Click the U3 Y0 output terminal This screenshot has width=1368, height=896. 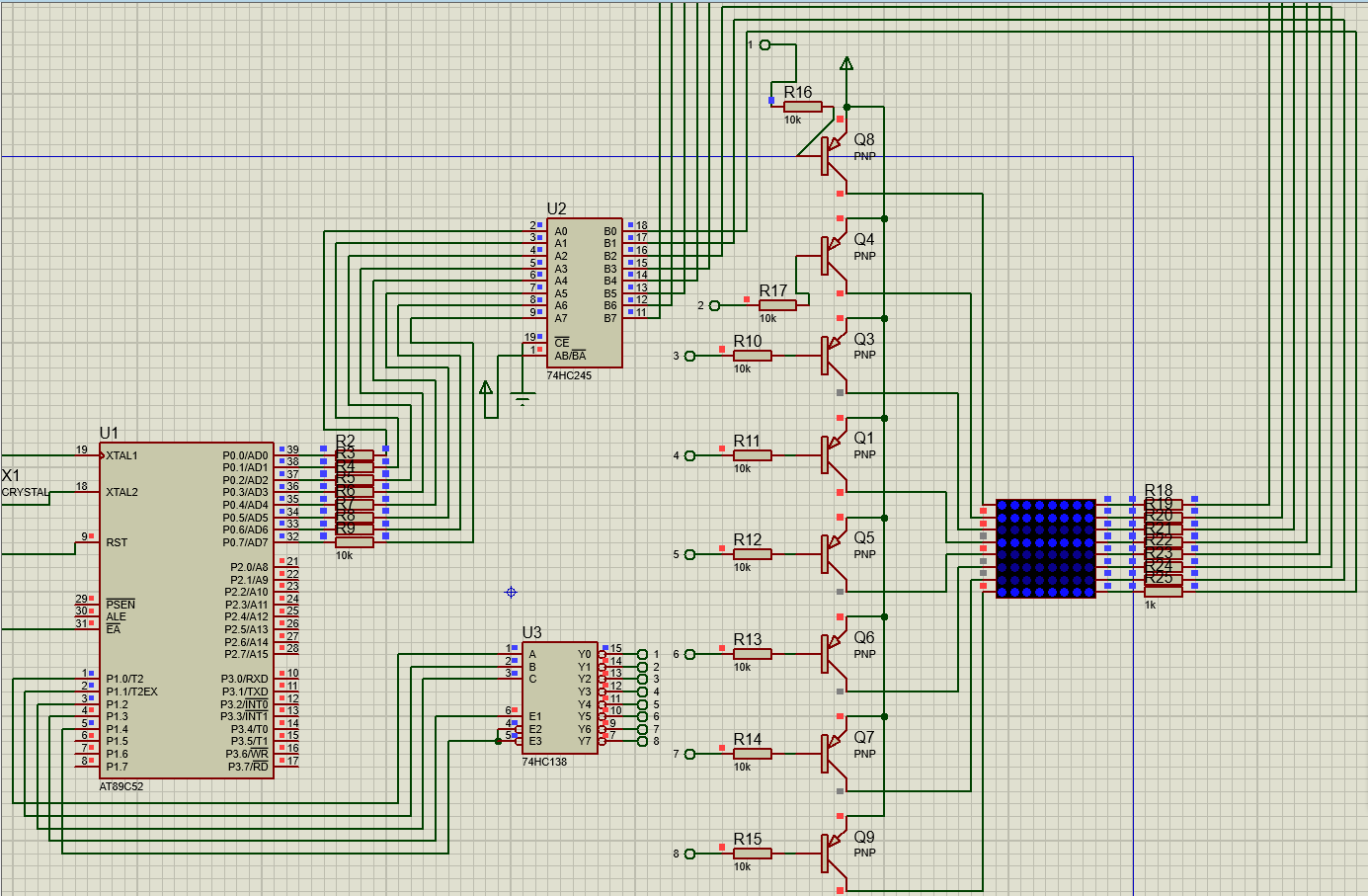click(x=643, y=654)
